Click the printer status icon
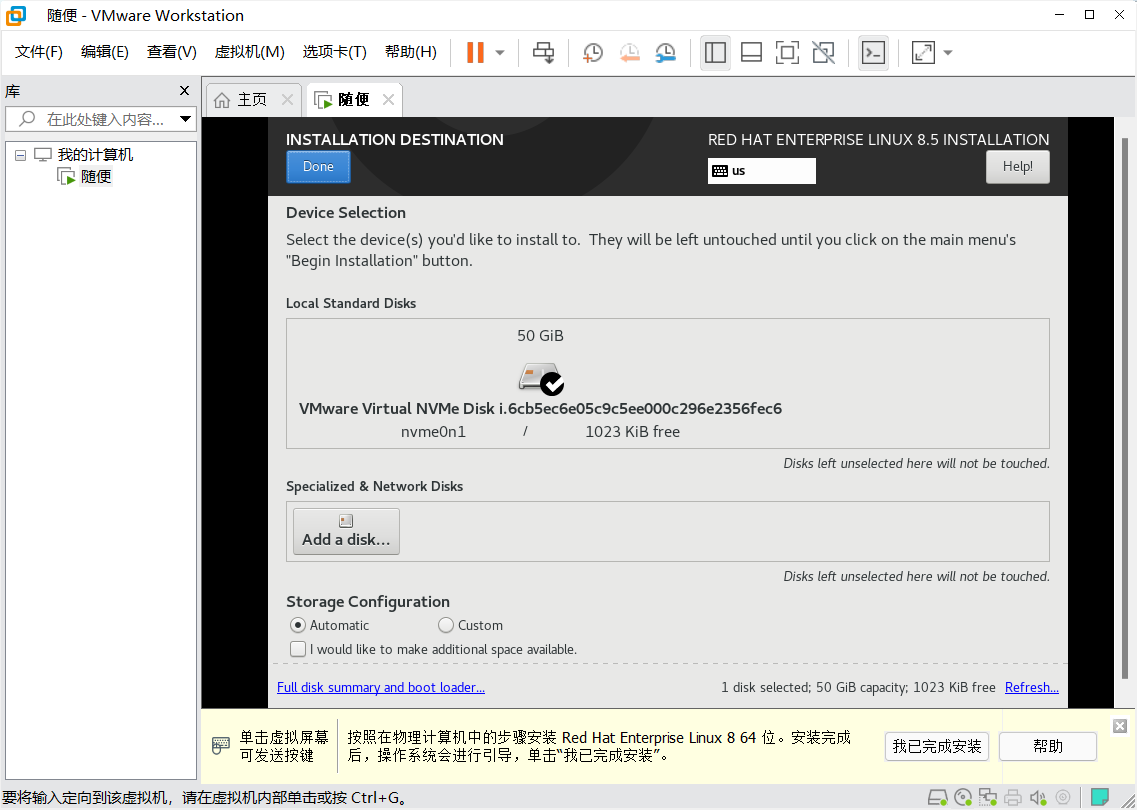The image size is (1137, 810). (x=1013, y=798)
